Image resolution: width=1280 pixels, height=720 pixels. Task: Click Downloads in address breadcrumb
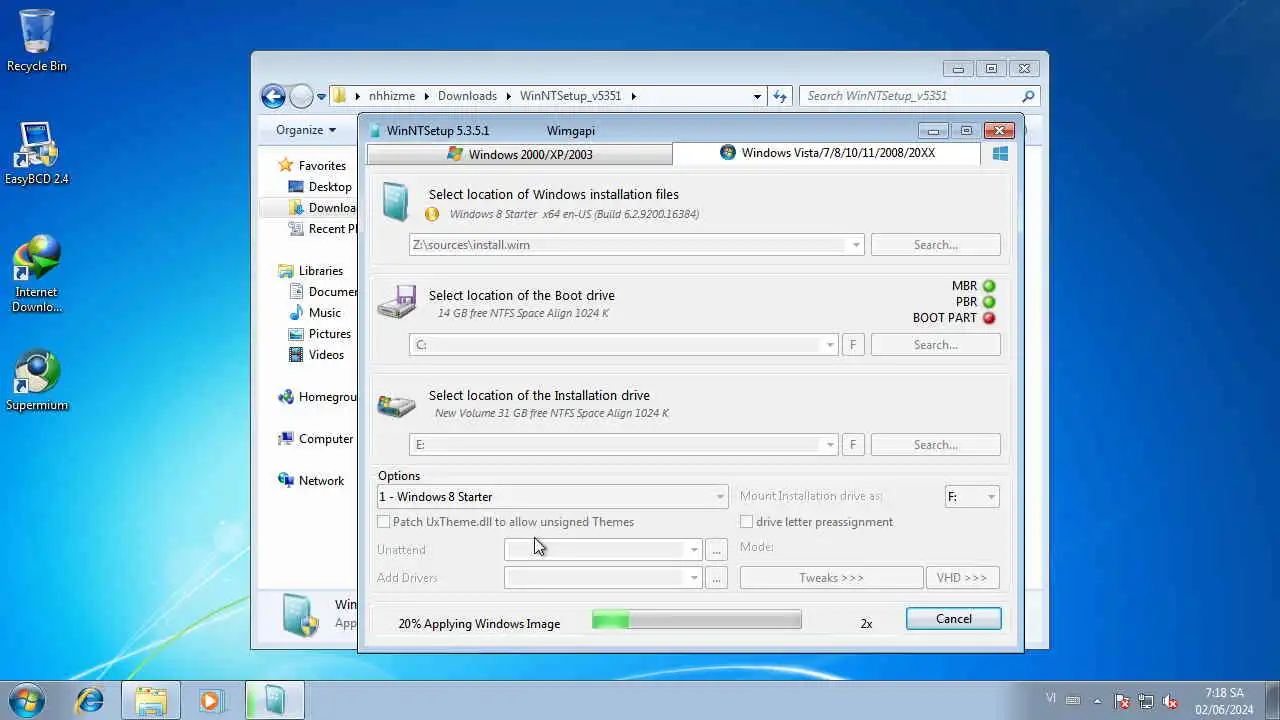tap(467, 96)
